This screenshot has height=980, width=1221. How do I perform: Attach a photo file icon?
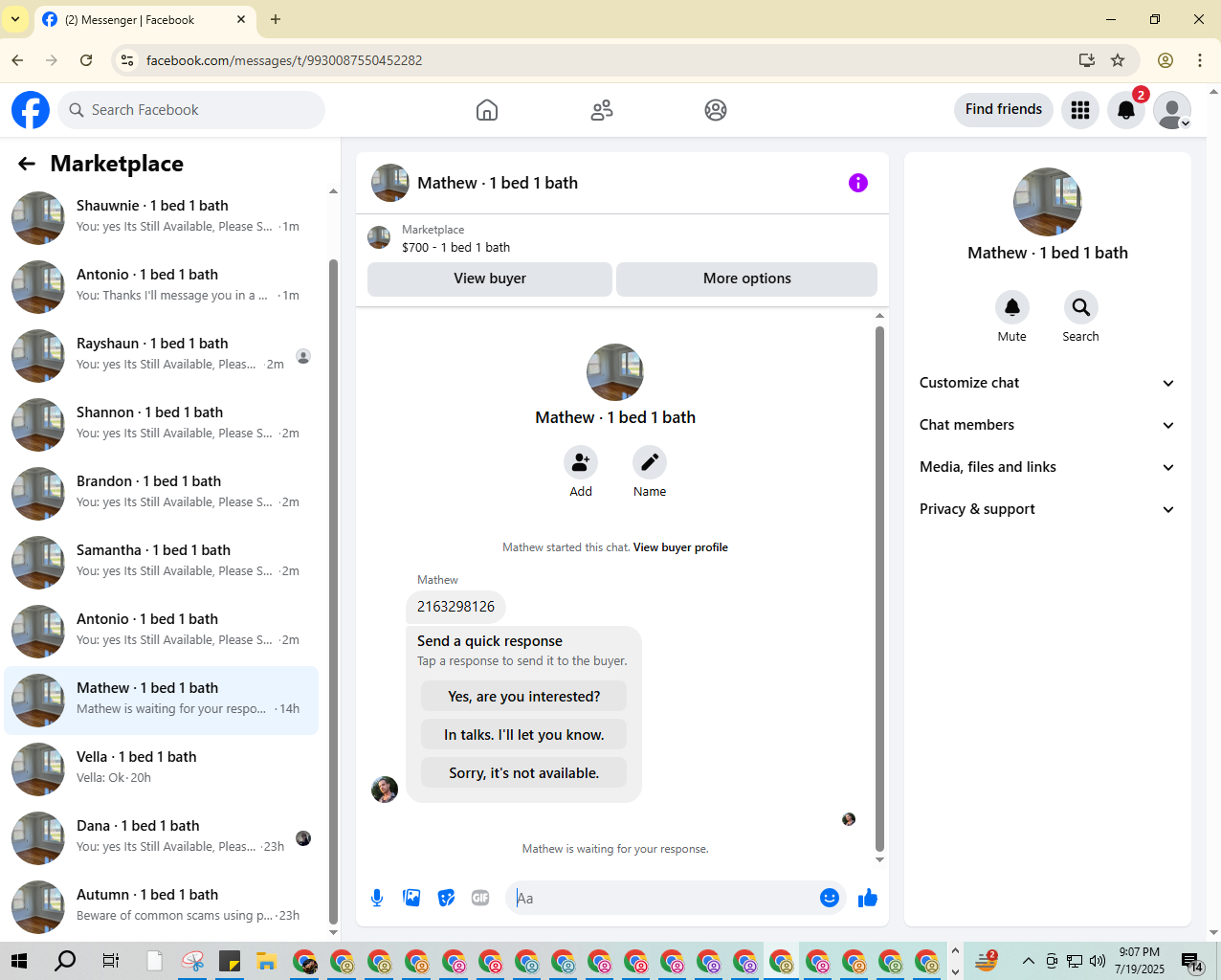412,898
